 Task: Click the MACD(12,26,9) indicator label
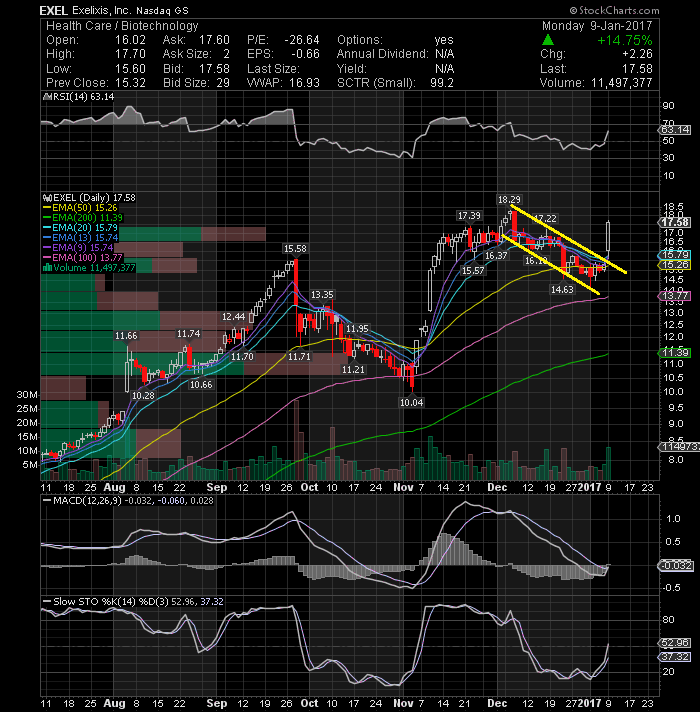click(88, 501)
